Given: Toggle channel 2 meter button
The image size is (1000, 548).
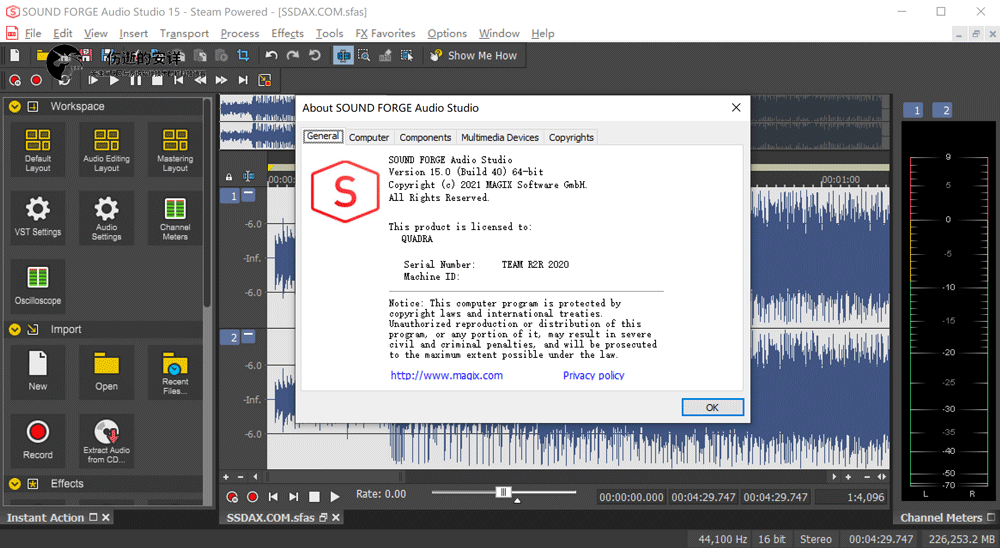Looking at the screenshot, I should pos(942,110).
